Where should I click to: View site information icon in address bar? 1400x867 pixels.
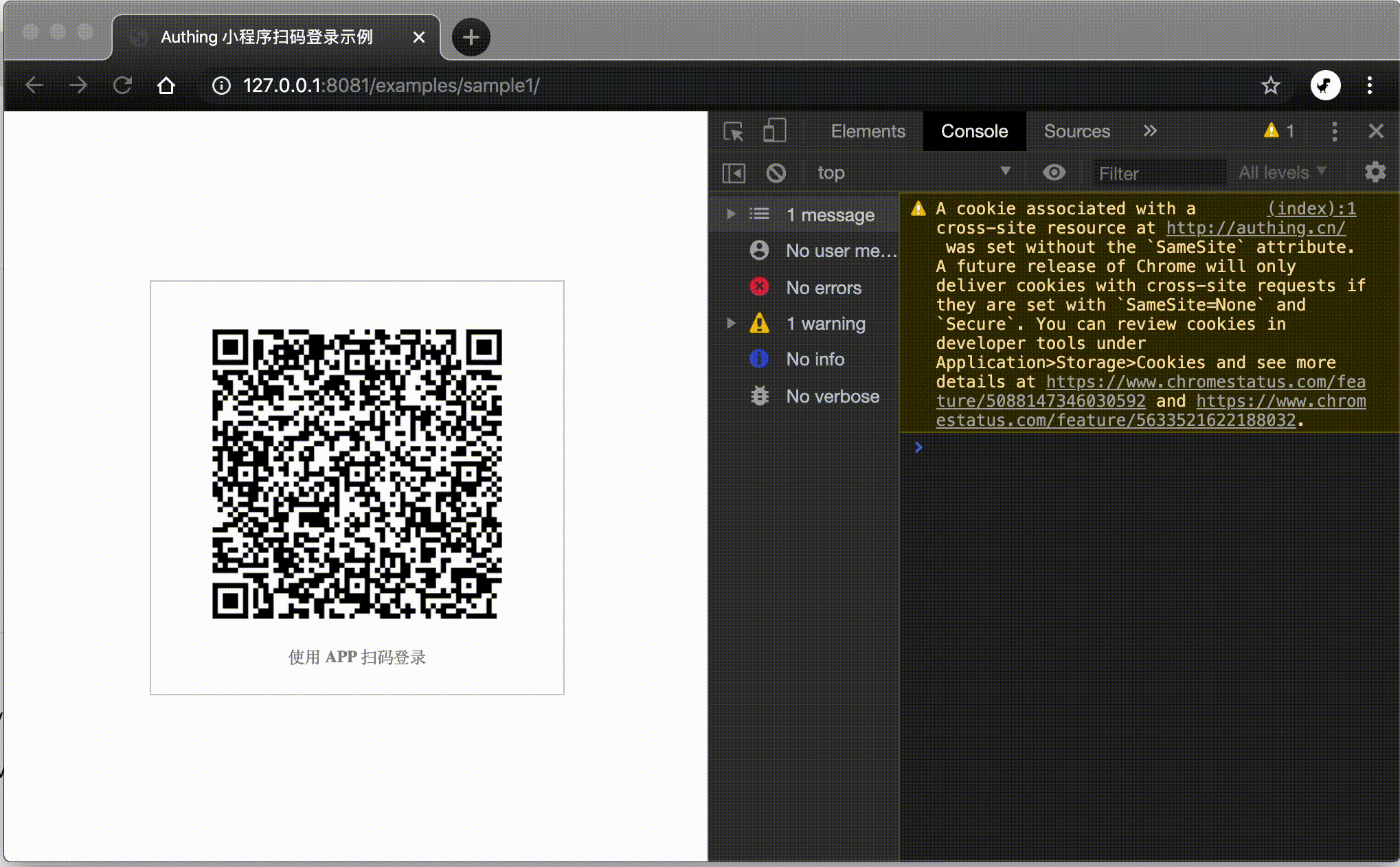pyautogui.click(x=221, y=85)
